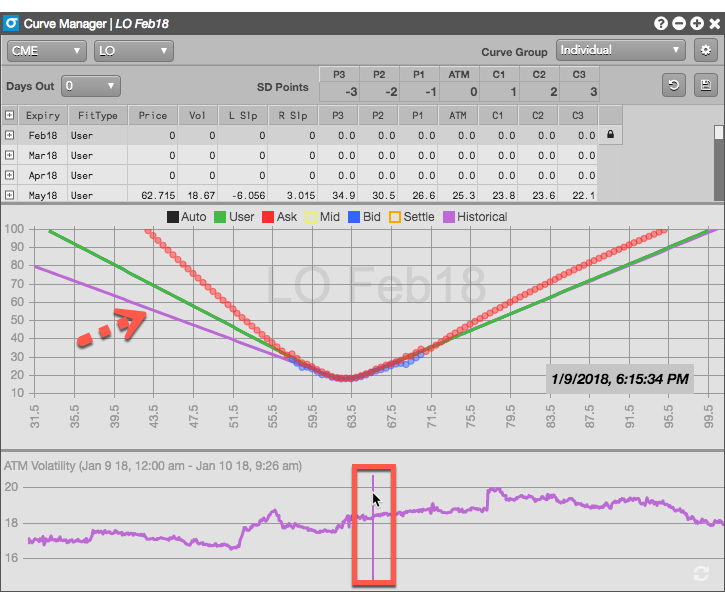Open the CME exchange dropdown

point(46,50)
